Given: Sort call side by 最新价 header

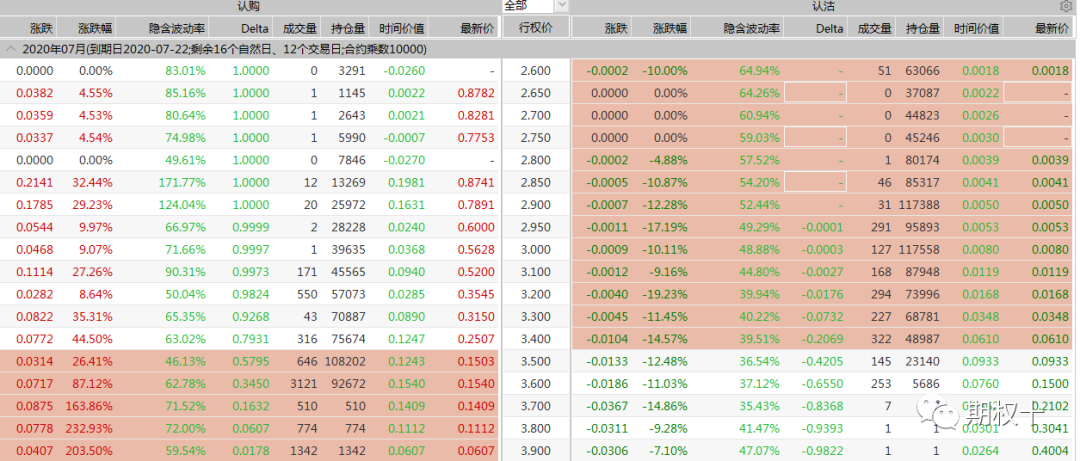Looking at the screenshot, I should point(477,28).
